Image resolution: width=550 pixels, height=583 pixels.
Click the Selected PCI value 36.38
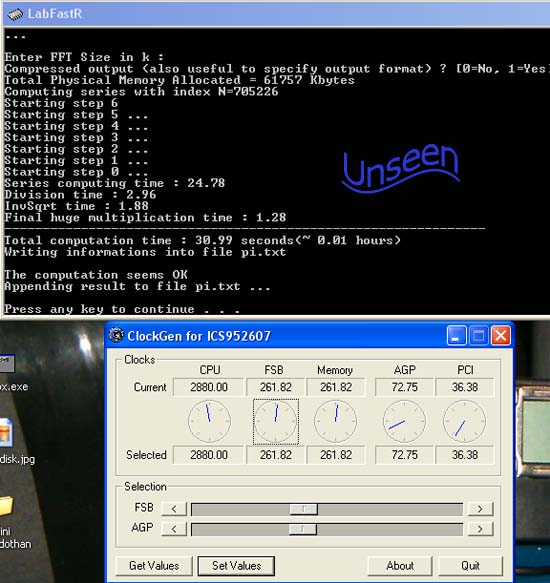pos(465,455)
